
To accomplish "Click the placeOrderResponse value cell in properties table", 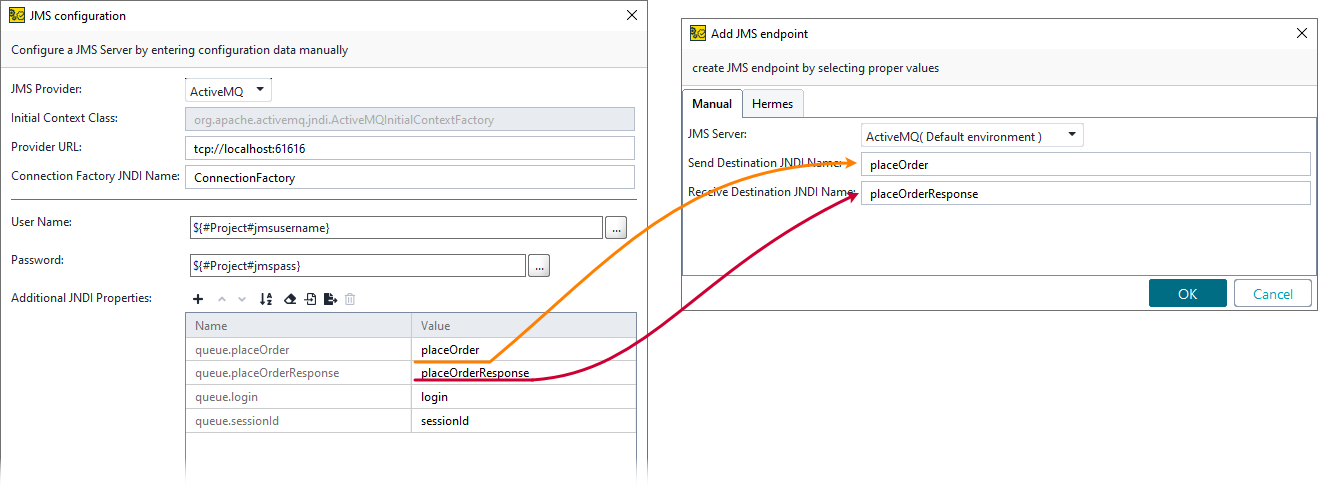I will click(x=523, y=373).
